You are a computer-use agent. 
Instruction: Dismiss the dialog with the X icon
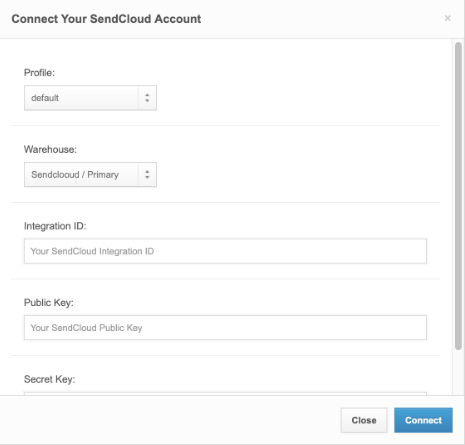click(447, 18)
